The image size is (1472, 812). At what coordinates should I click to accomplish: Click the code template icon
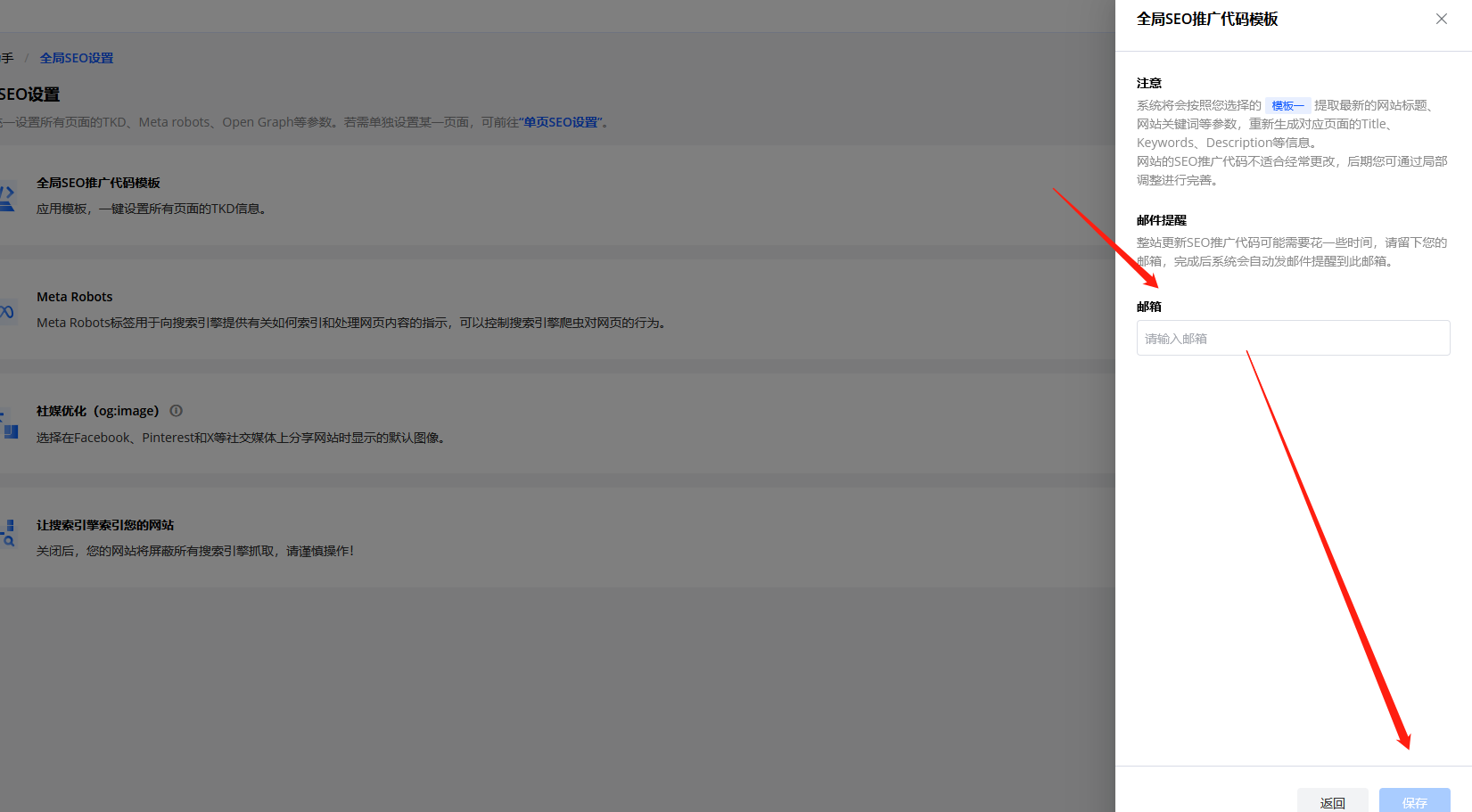[x=7, y=197]
